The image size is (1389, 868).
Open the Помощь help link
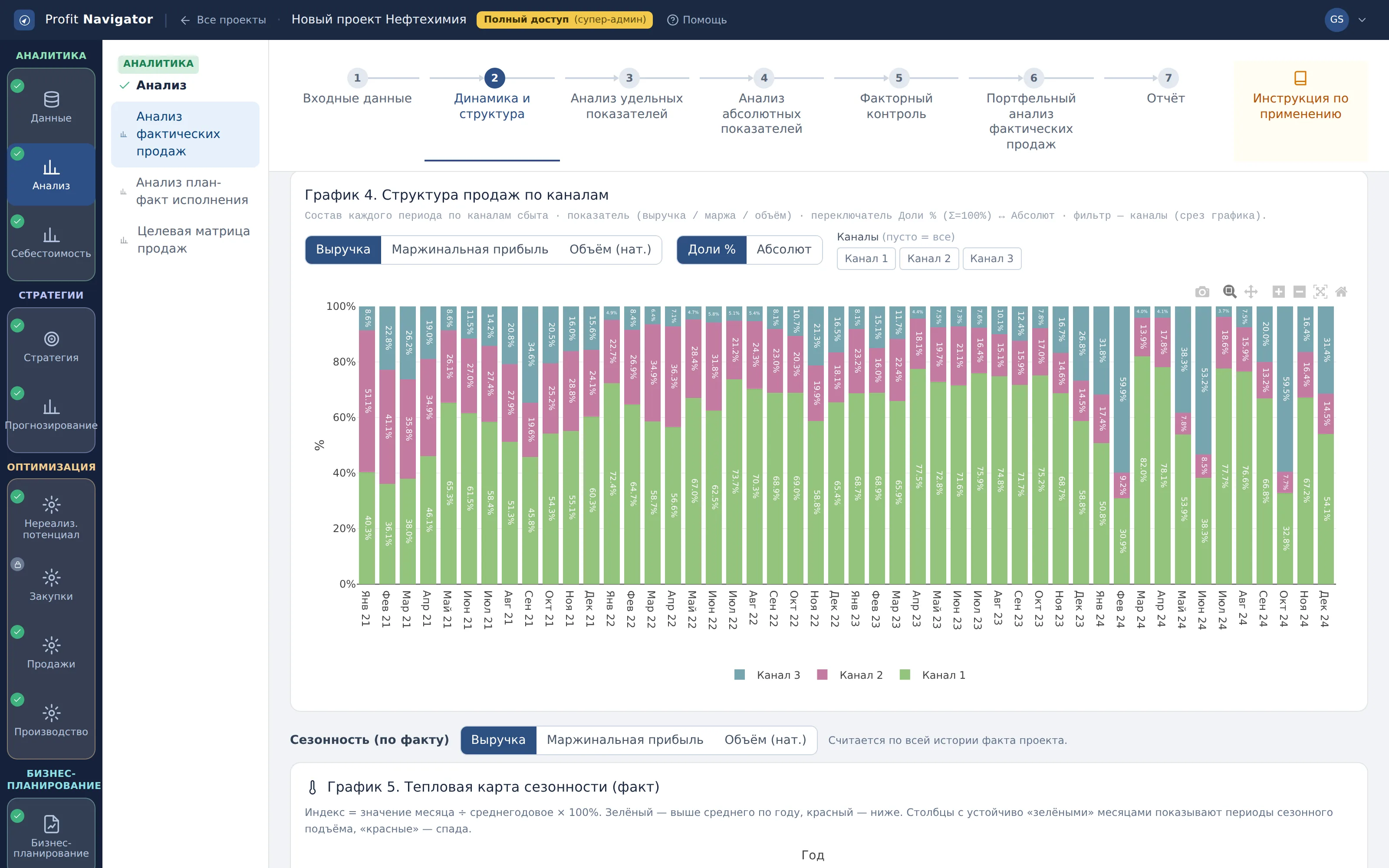pyautogui.click(x=697, y=20)
